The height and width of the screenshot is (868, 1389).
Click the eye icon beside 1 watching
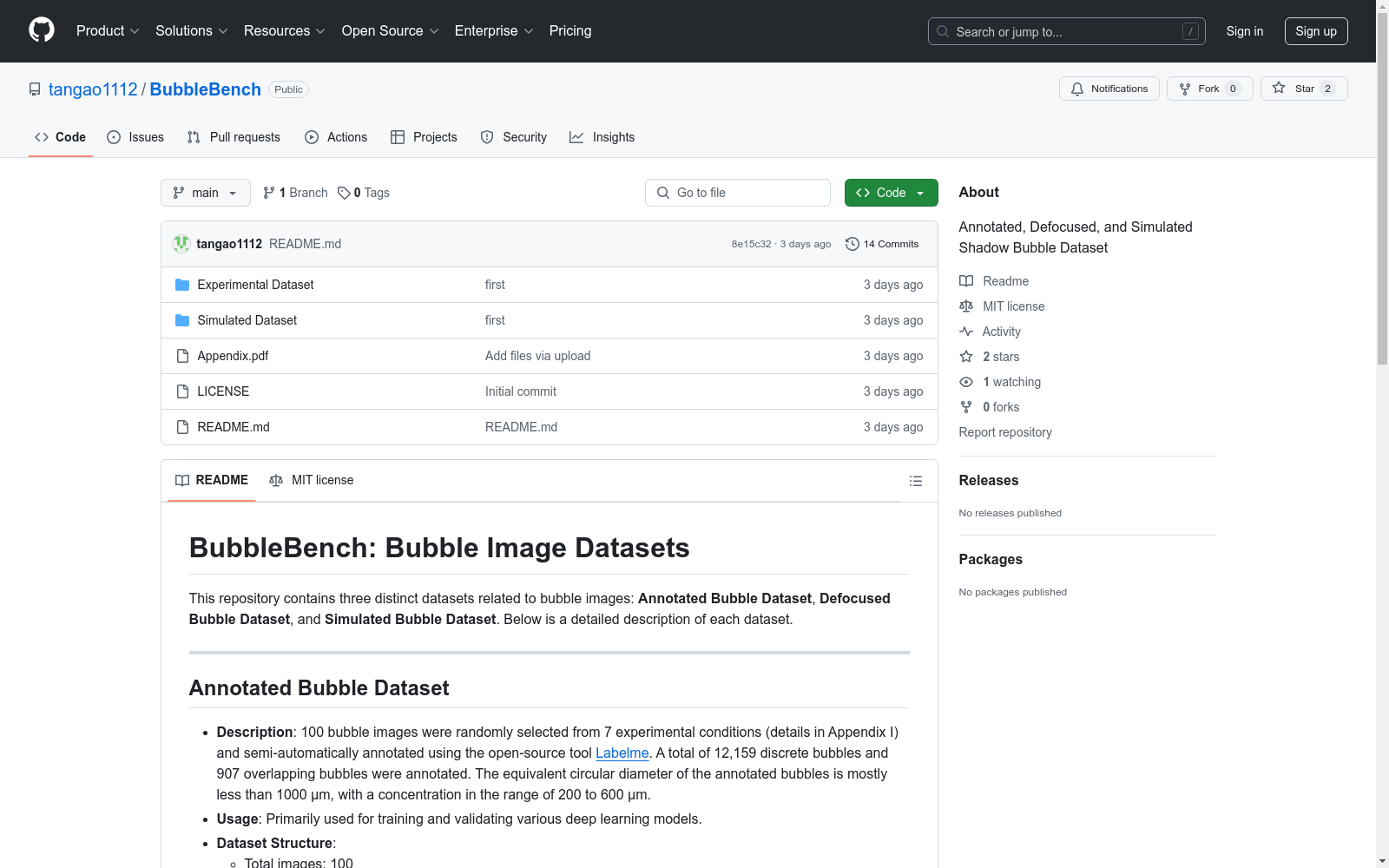coord(966,382)
